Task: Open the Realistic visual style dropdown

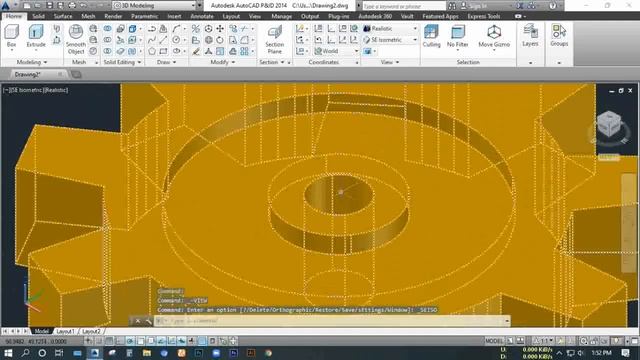Action: 390,29
